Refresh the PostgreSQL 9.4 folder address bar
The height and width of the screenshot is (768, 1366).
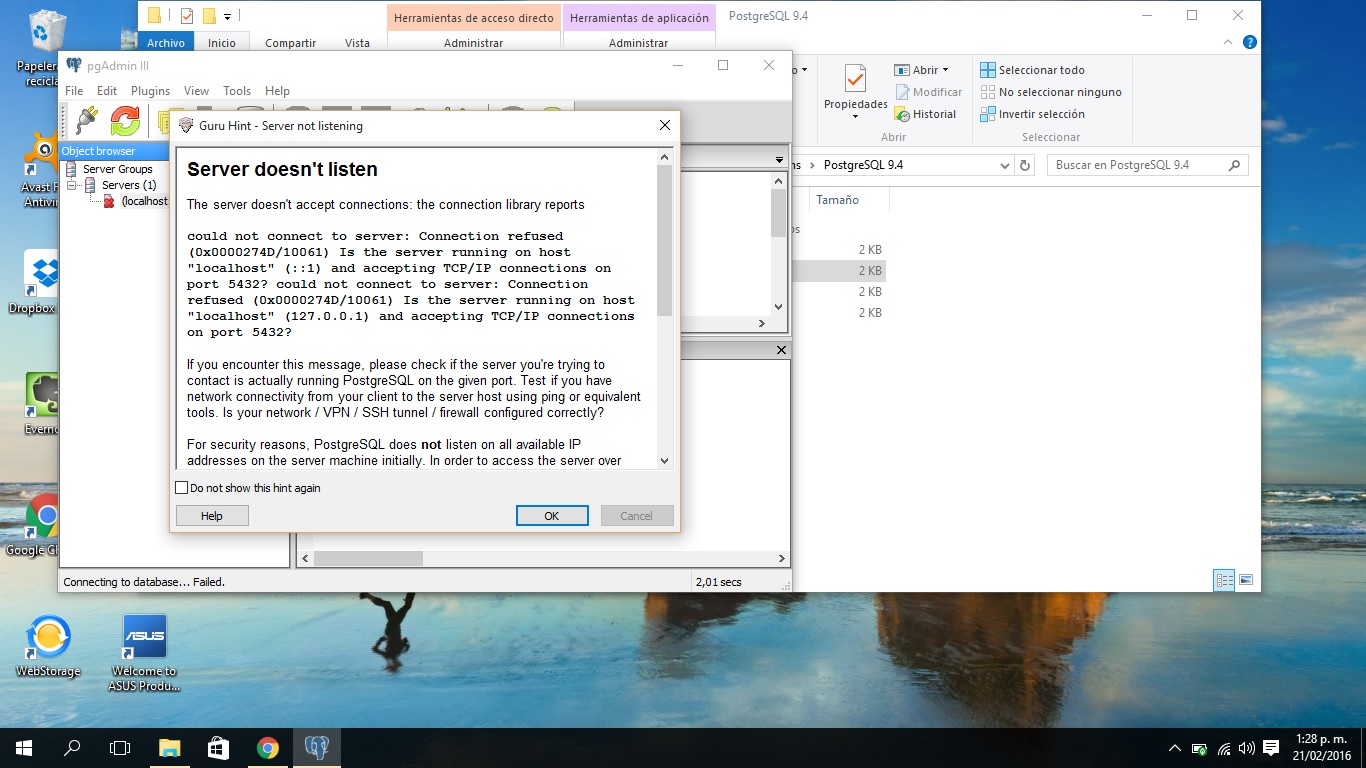1025,165
